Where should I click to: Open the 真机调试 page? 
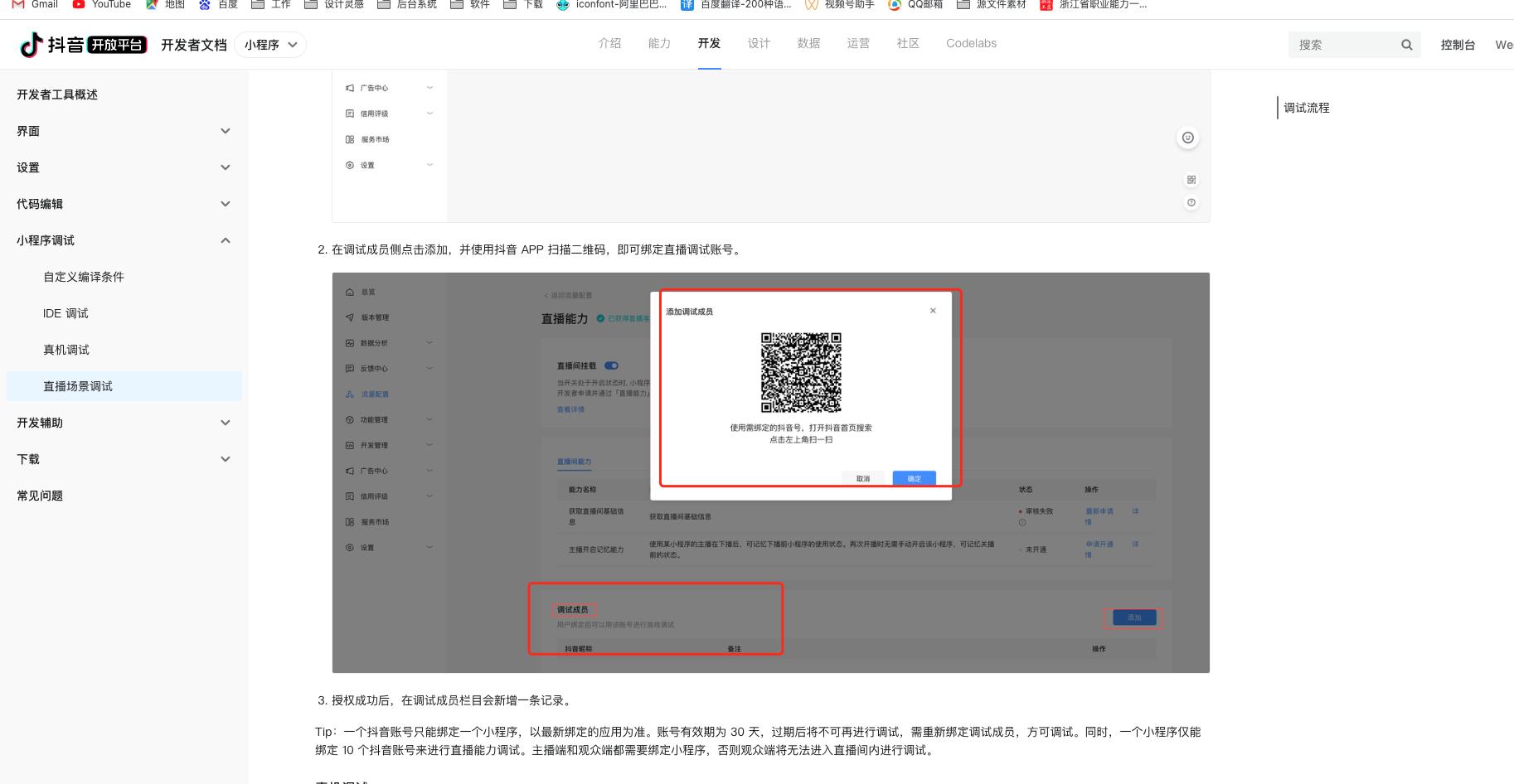[66, 350]
